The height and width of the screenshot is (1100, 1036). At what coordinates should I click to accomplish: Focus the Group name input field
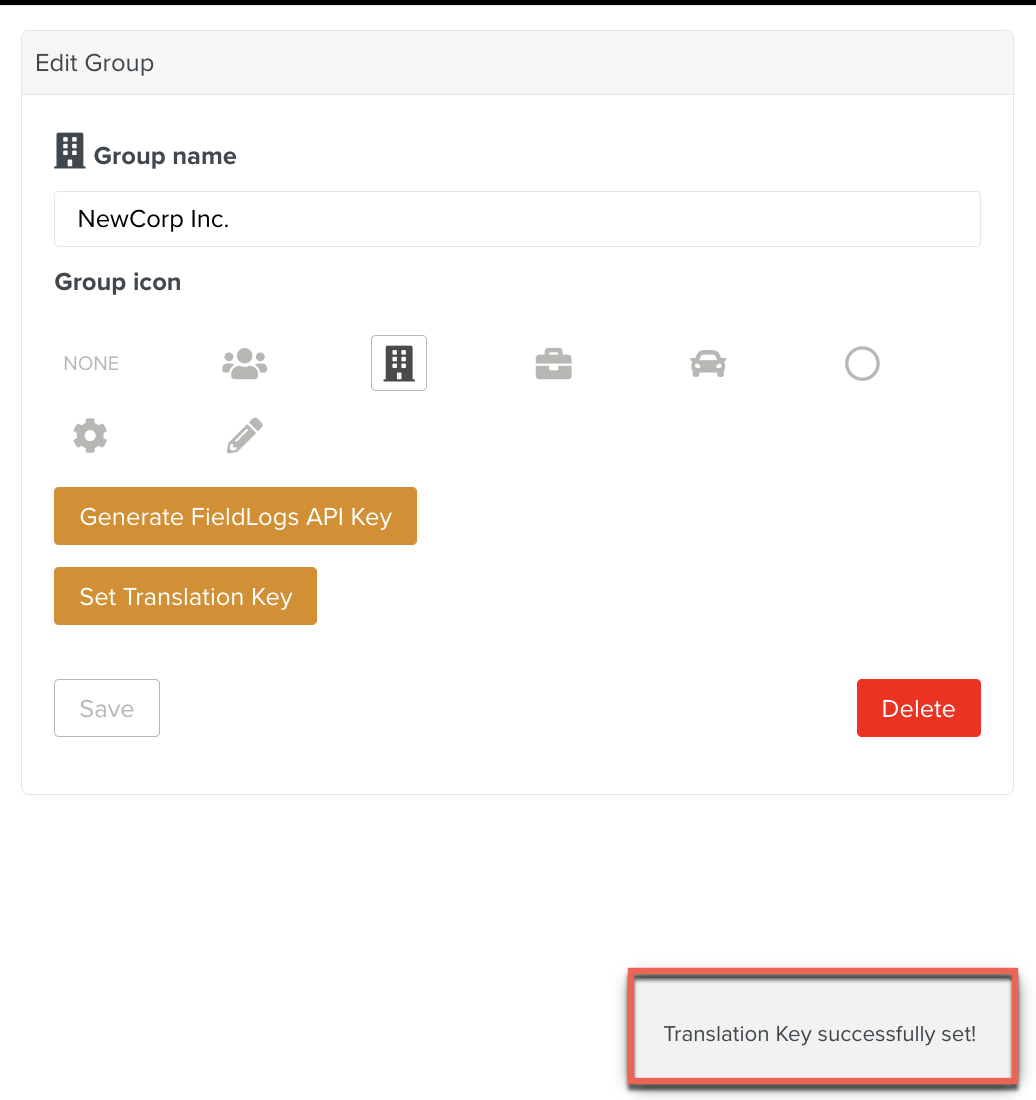(517, 219)
